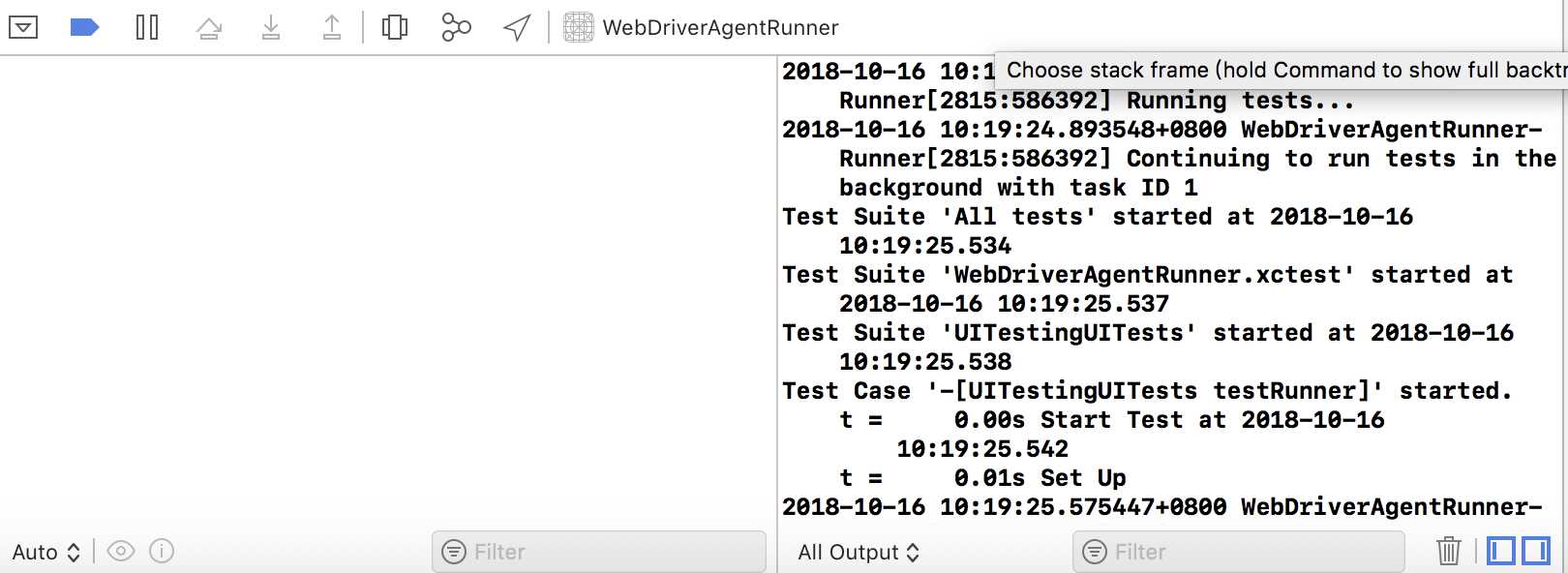
Task: Click the '10:19:25.575447+0800' log line
Action: coord(1162,507)
